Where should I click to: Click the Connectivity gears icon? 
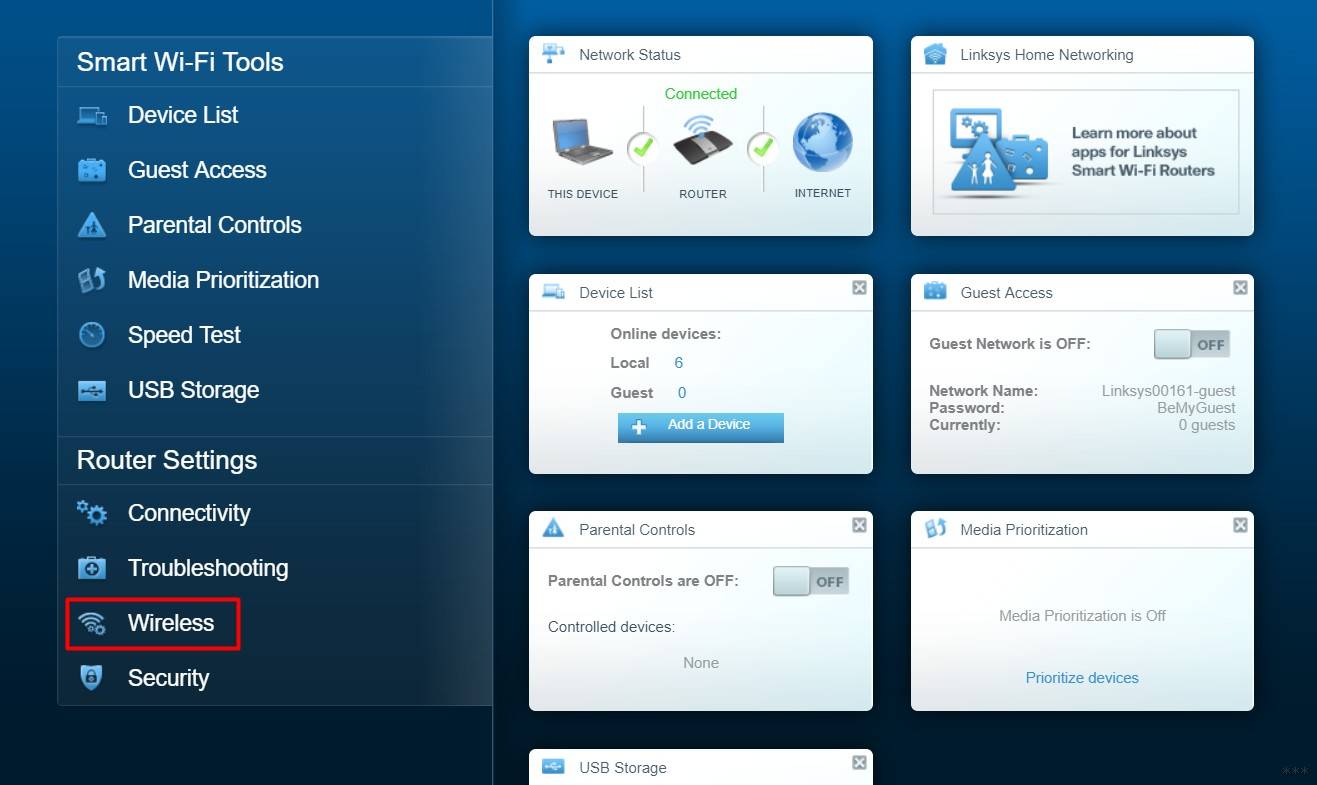92,514
